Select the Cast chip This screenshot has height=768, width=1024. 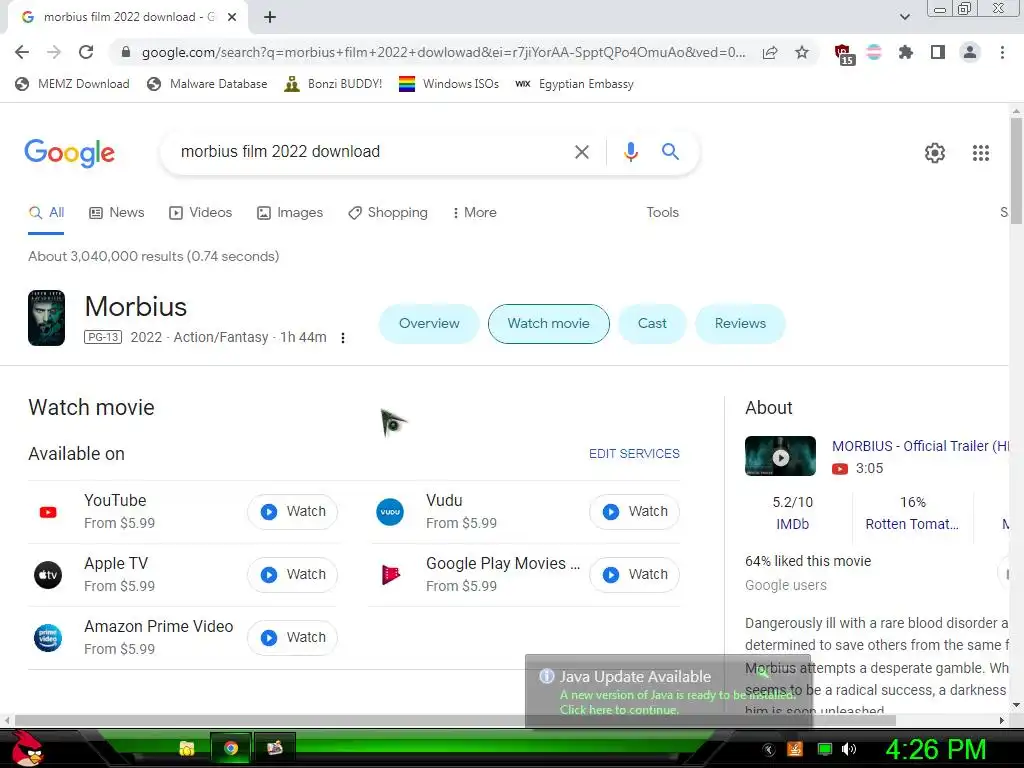[652, 324]
